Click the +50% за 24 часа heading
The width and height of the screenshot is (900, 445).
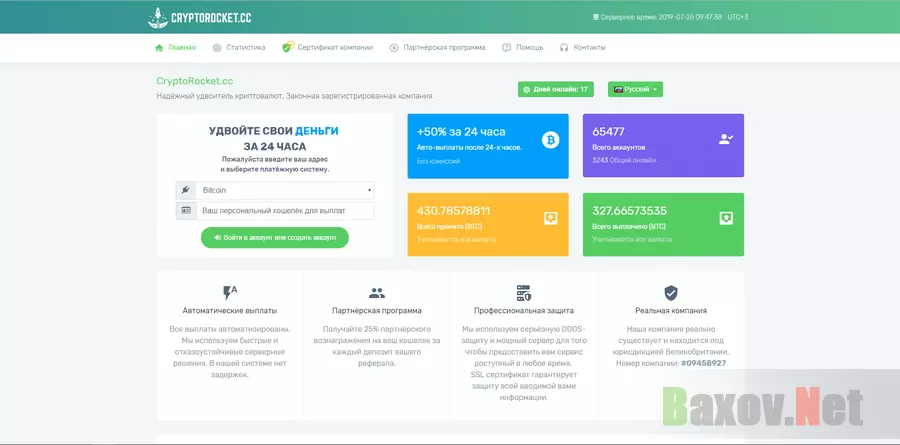(x=461, y=132)
